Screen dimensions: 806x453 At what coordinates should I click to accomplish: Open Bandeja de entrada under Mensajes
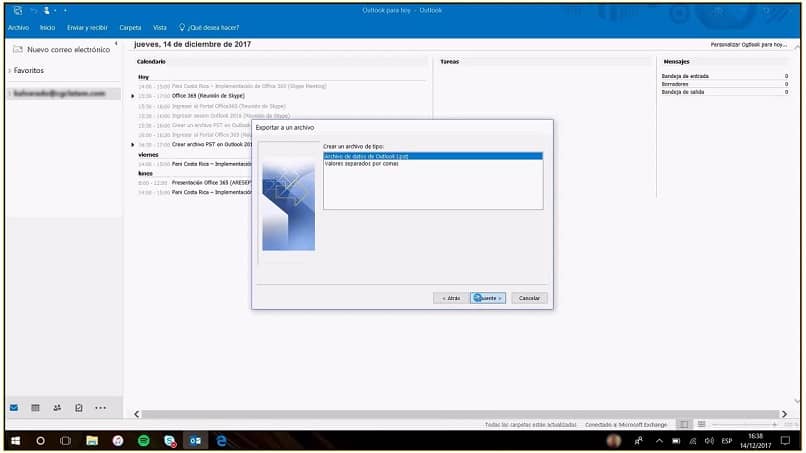(685, 76)
